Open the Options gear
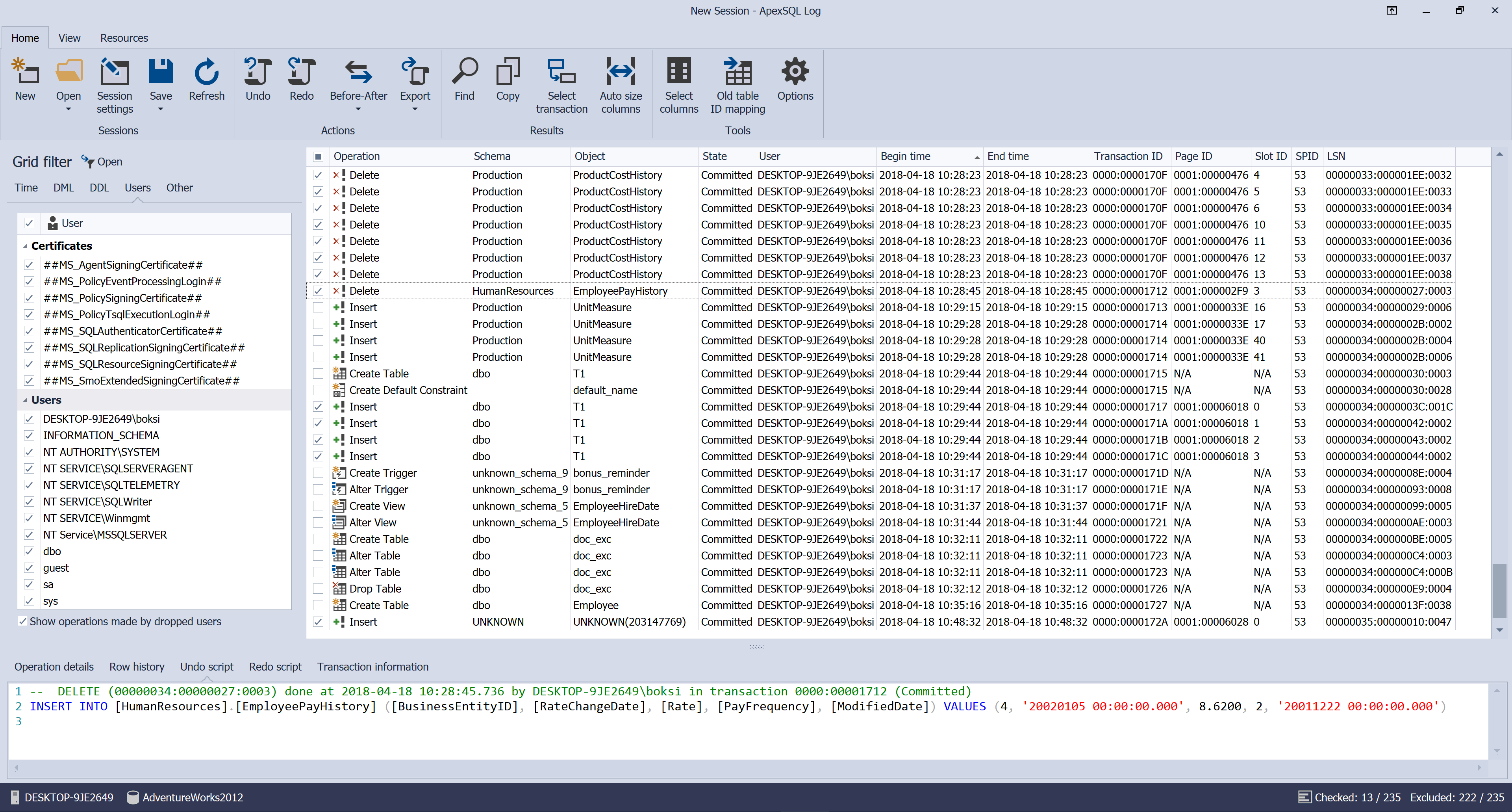Viewport: 1512px width, 812px height. [x=795, y=71]
